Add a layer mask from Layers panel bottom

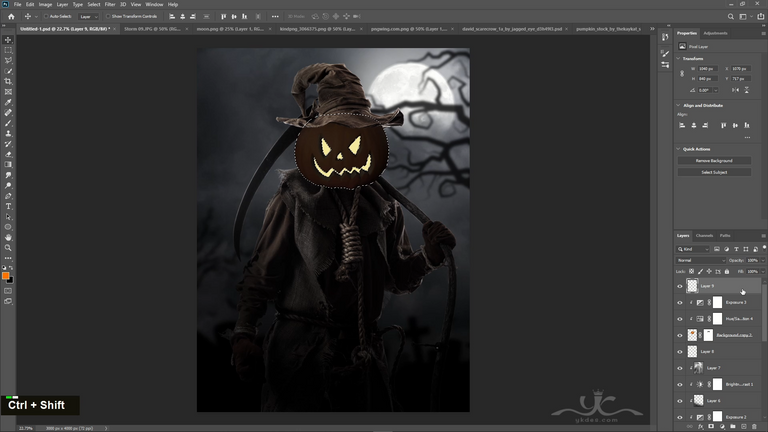(711, 427)
